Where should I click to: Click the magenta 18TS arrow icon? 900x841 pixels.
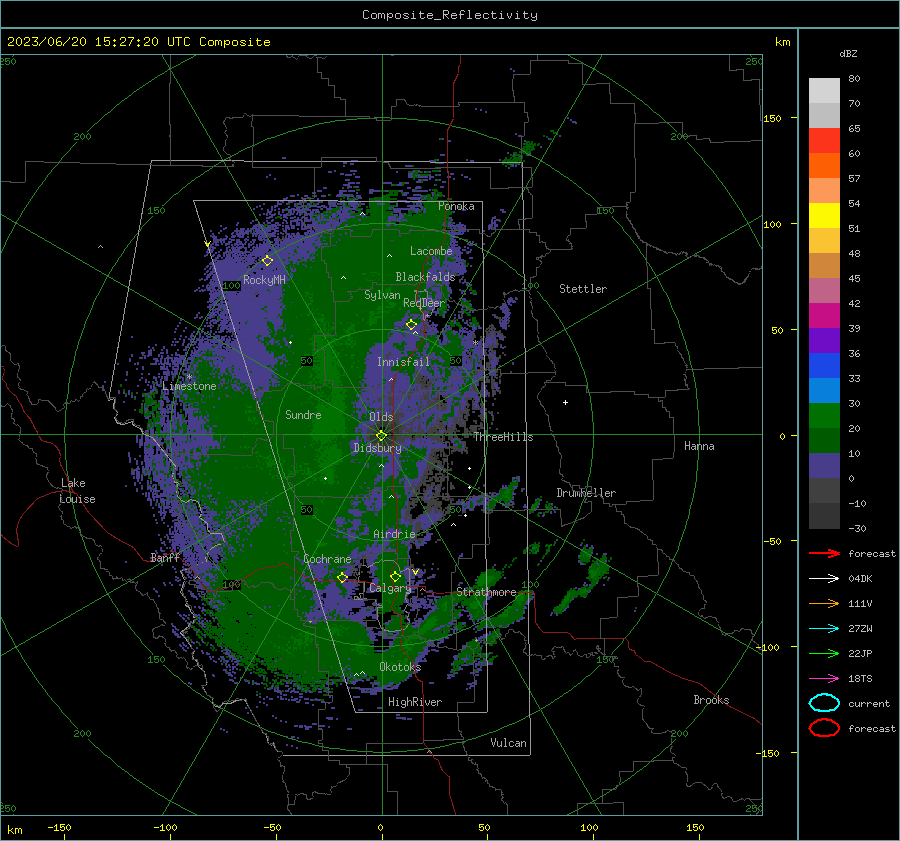[824, 679]
